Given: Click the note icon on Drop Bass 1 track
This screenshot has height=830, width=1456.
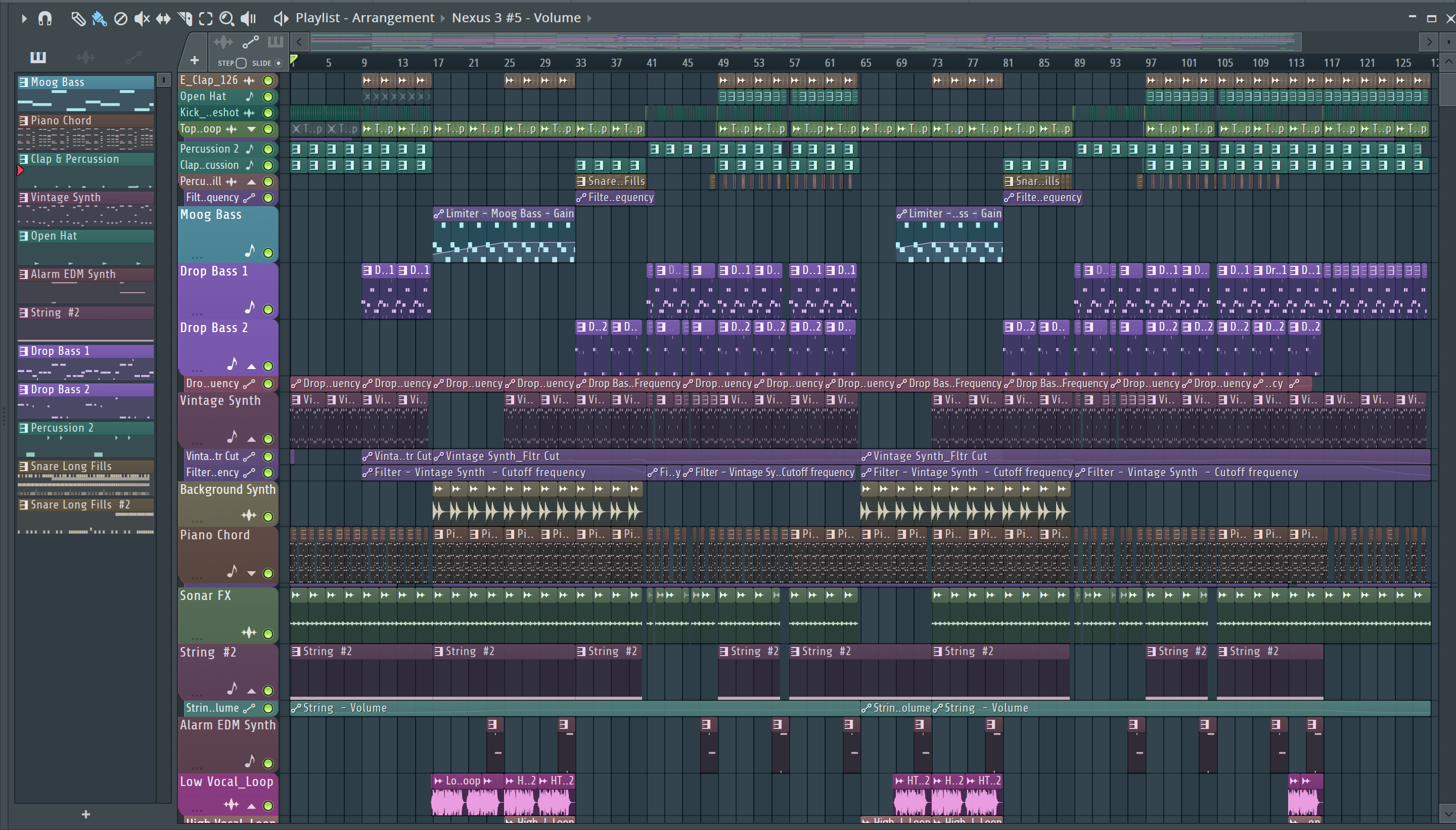Looking at the screenshot, I should click(x=249, y=307).
